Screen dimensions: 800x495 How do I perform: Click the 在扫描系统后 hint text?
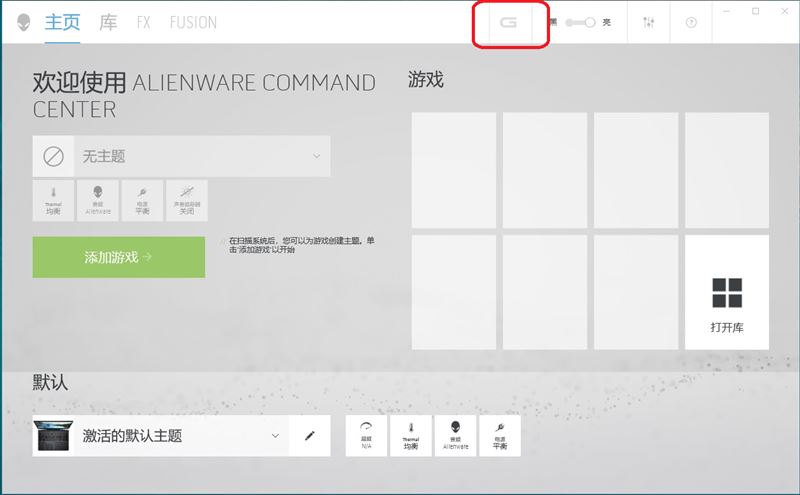click(301, 245)
